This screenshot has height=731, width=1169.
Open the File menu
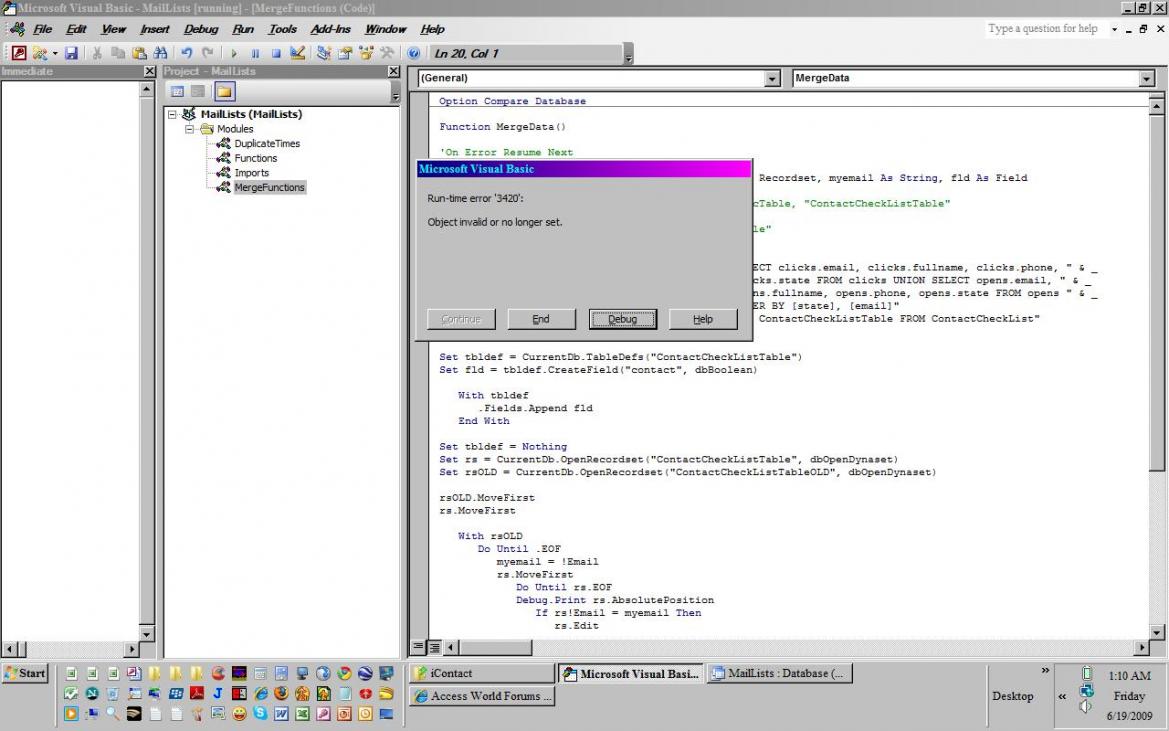pyautogui.click(x=42, y=29)
